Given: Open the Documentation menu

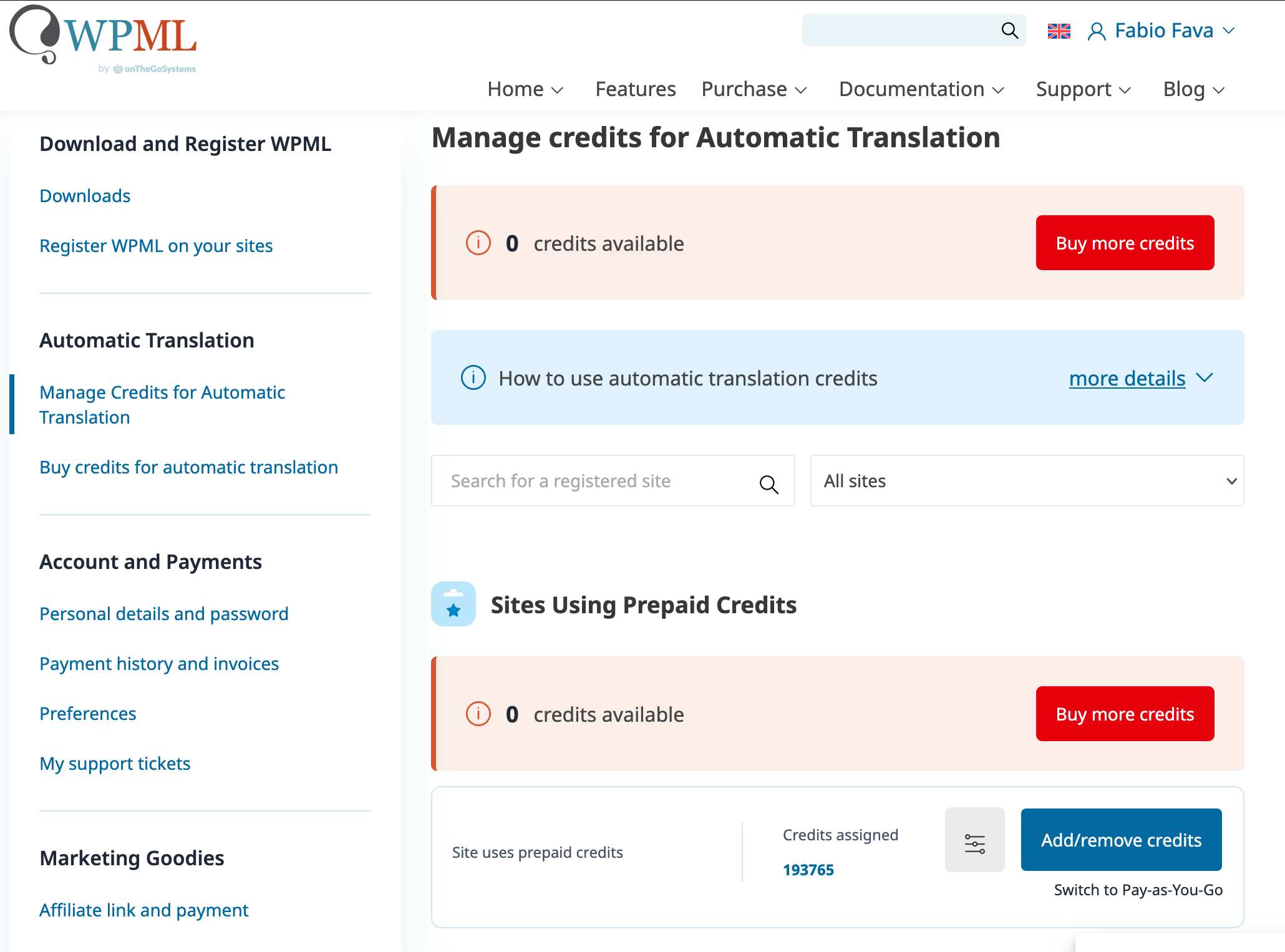Looking at the screenshot, I should (x=921, y=89).
